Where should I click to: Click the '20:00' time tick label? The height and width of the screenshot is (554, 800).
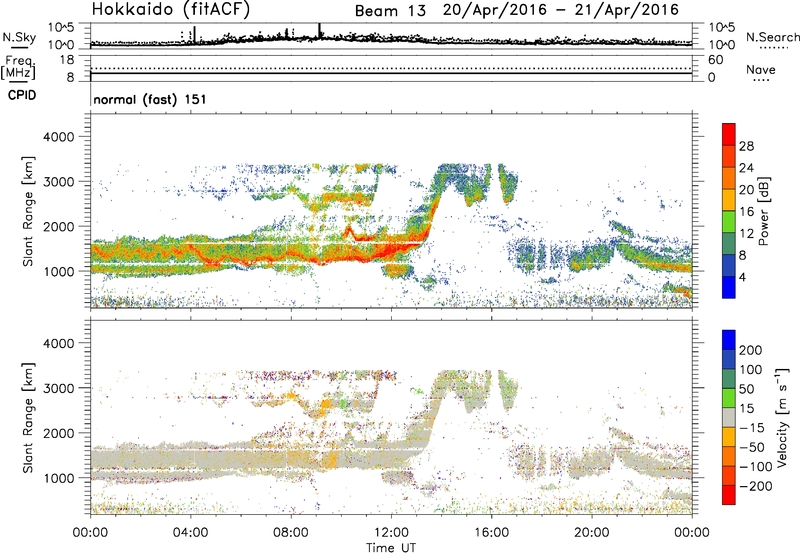[x=591, y=533]
